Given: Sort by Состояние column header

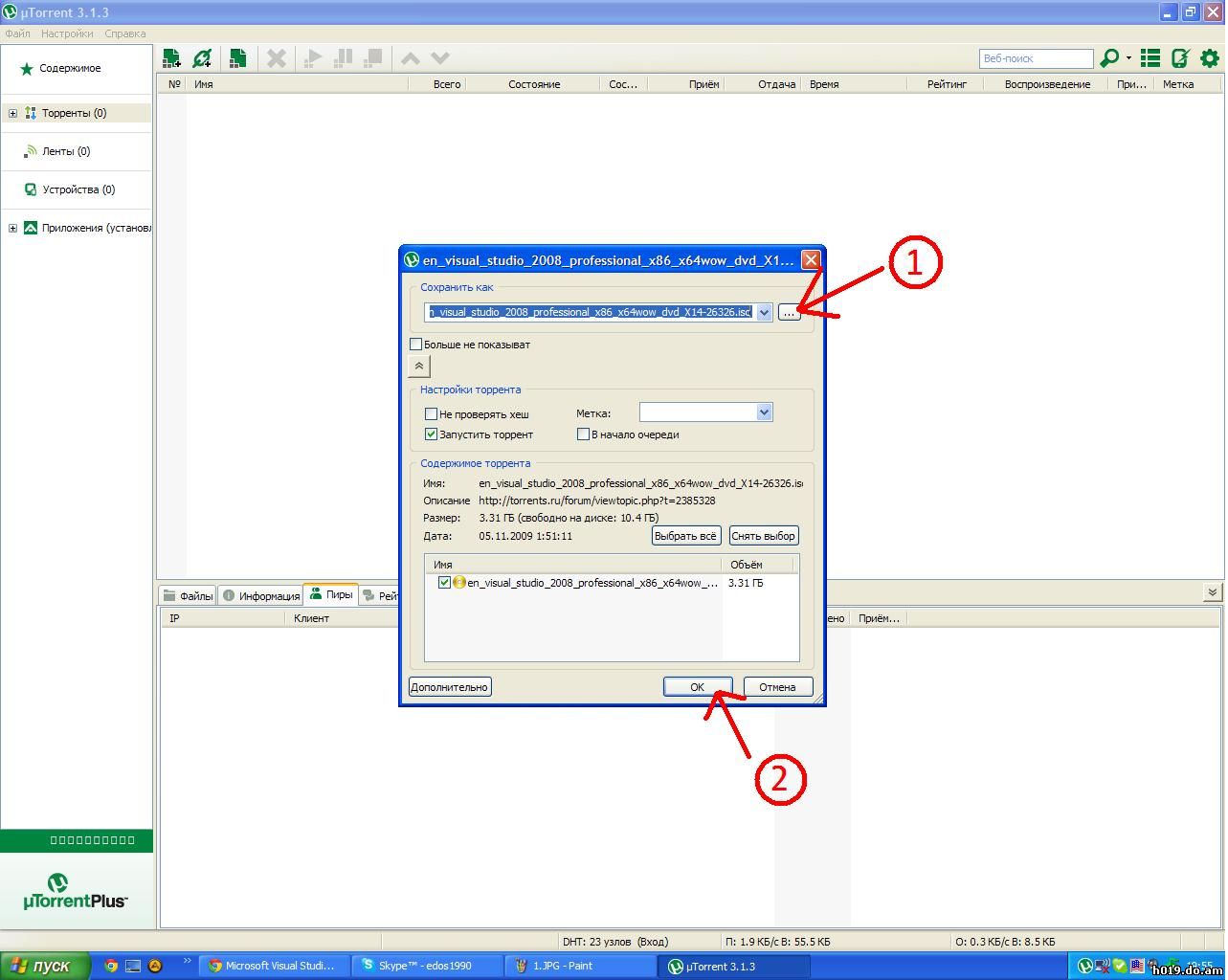Looking at the screenshot, I should [x=534, y=84].
